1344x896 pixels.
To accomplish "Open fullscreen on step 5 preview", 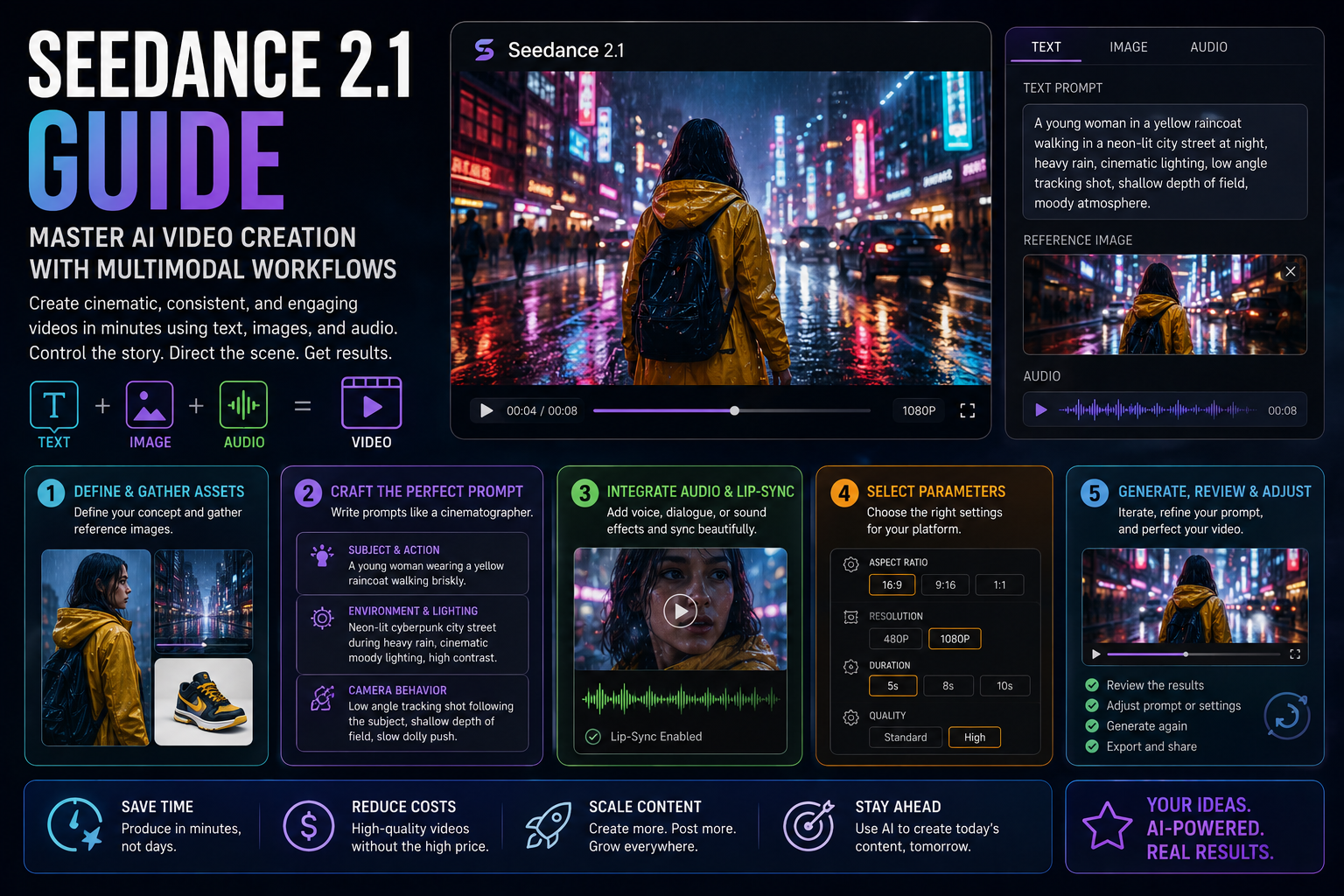I will 1295,654.
